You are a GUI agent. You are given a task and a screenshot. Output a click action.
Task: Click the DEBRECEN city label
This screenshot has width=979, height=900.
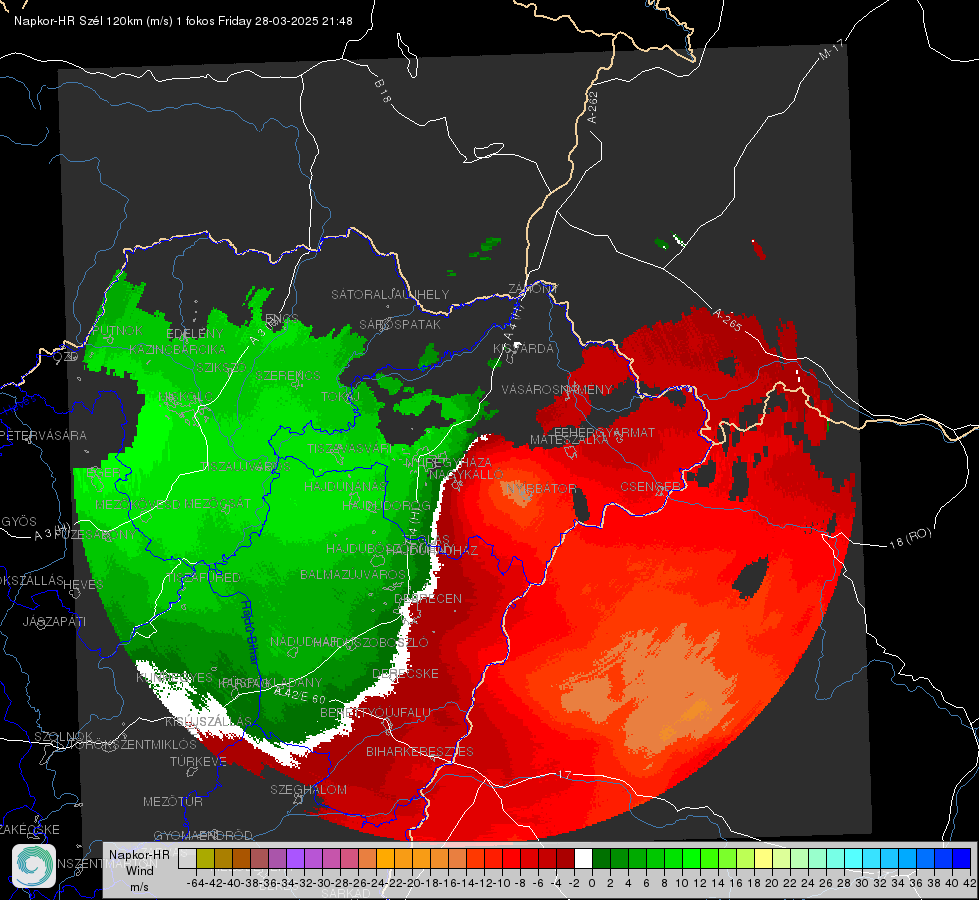click(x=428, y=598)
